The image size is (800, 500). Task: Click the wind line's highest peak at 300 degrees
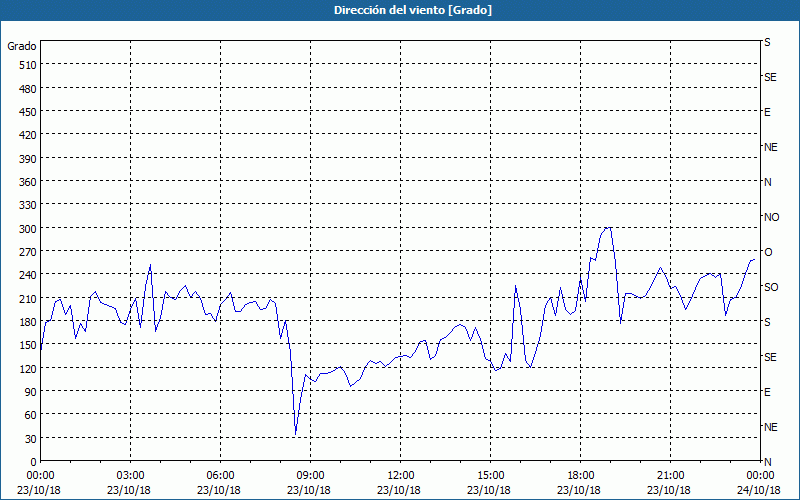tap(609, 228)
